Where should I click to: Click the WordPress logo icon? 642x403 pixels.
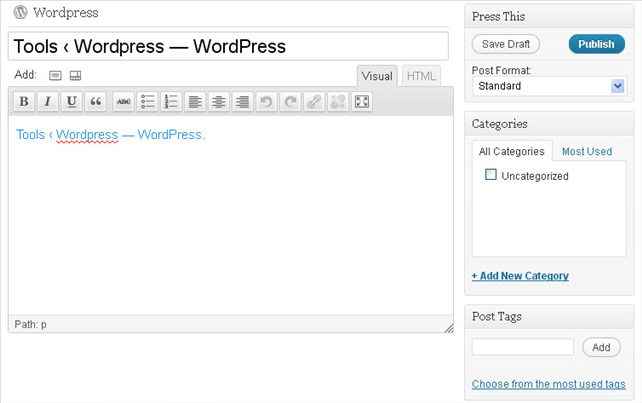coord(20,12)
